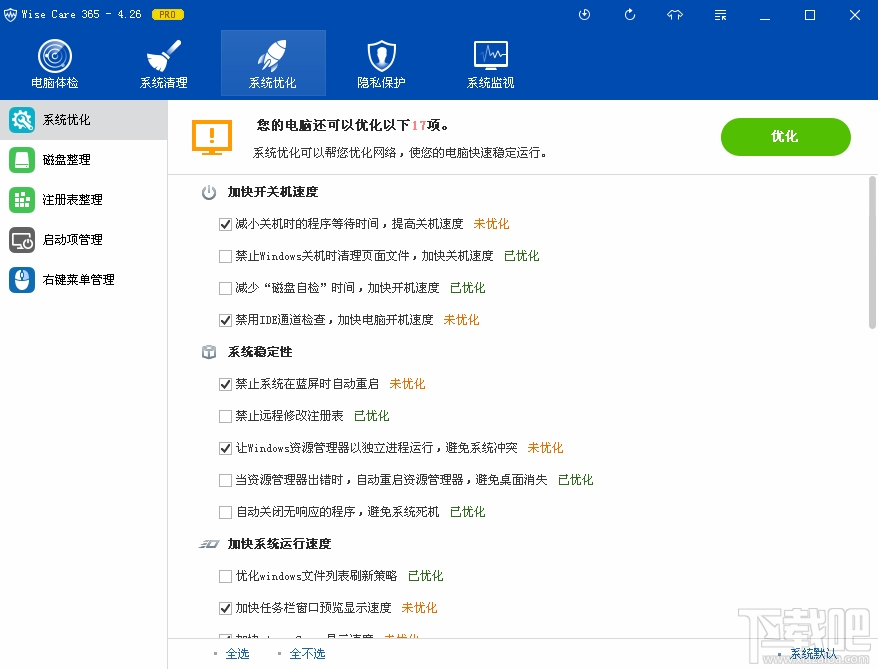Click the 您的电脑还可以优化以下17项 headline
The image size is (878, 669).
pos(353,125)
